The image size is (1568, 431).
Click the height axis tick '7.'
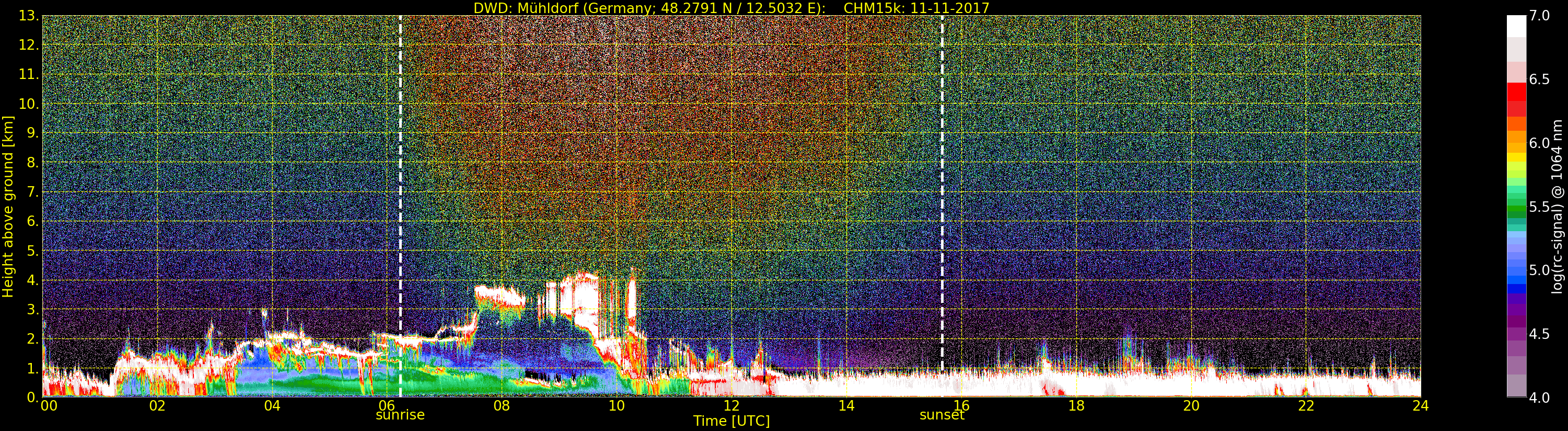(x=32, y=192)
